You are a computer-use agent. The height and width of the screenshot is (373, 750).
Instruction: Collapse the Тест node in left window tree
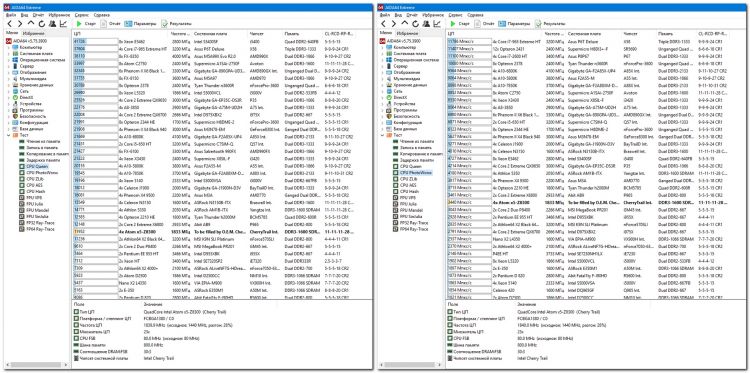tap(9, 135)
